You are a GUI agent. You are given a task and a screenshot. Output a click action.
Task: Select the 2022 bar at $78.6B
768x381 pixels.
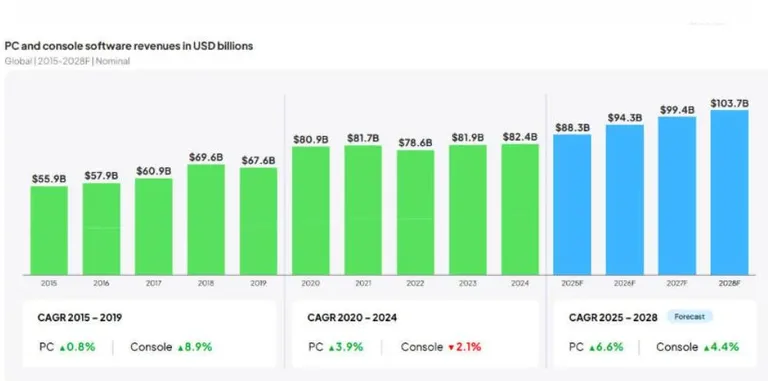416,213
